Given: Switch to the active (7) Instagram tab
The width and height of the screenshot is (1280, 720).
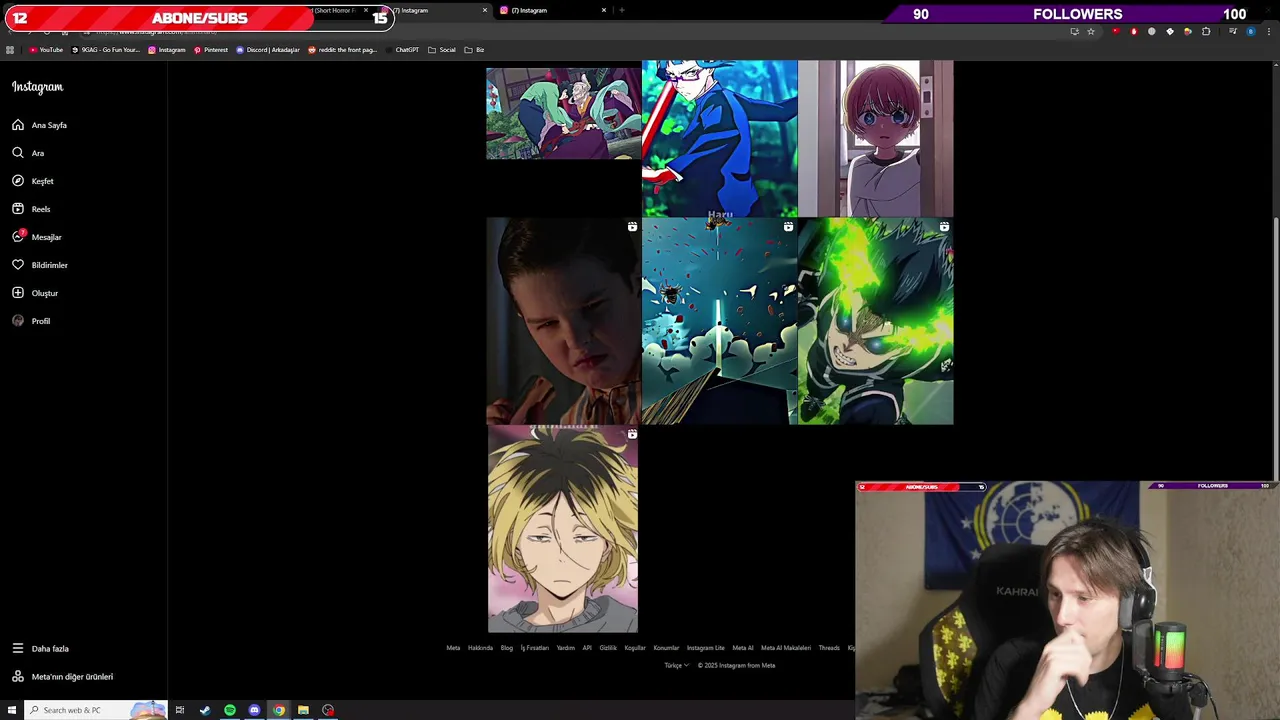Looking at the screenshot, I should [x=436, y=10].
